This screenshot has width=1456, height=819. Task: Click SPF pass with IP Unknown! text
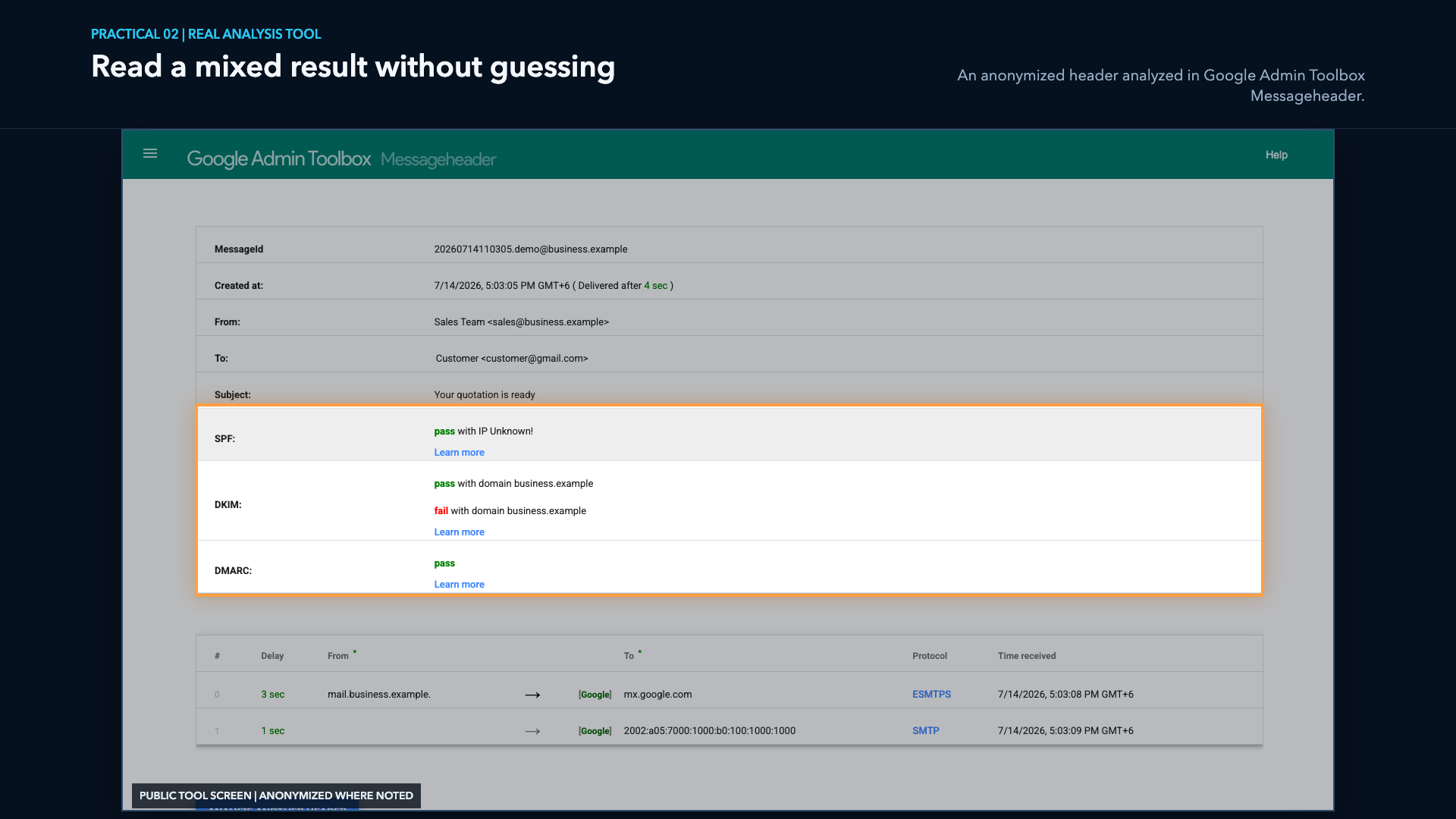(483, 431)
